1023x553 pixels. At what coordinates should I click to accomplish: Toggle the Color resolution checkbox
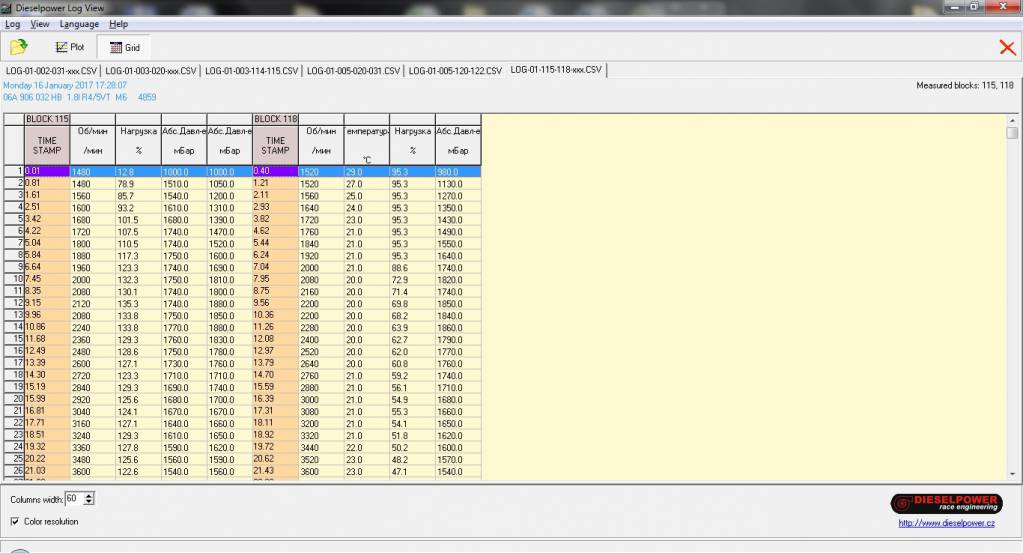(x=15, y=521)
